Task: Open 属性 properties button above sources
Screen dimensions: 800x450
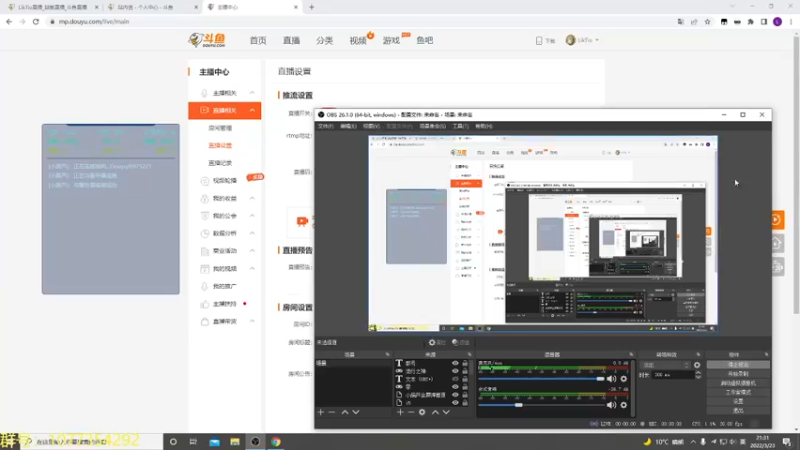Action: 437,342
